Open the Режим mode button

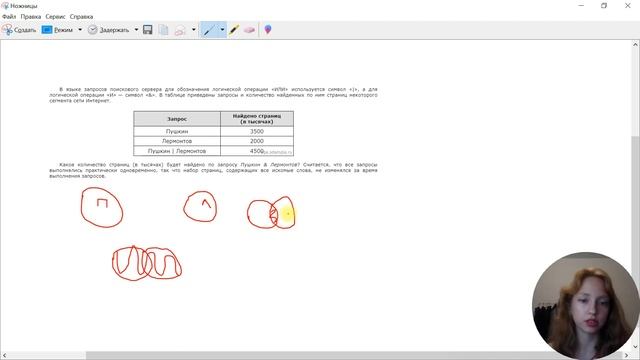tap(57, 30)
